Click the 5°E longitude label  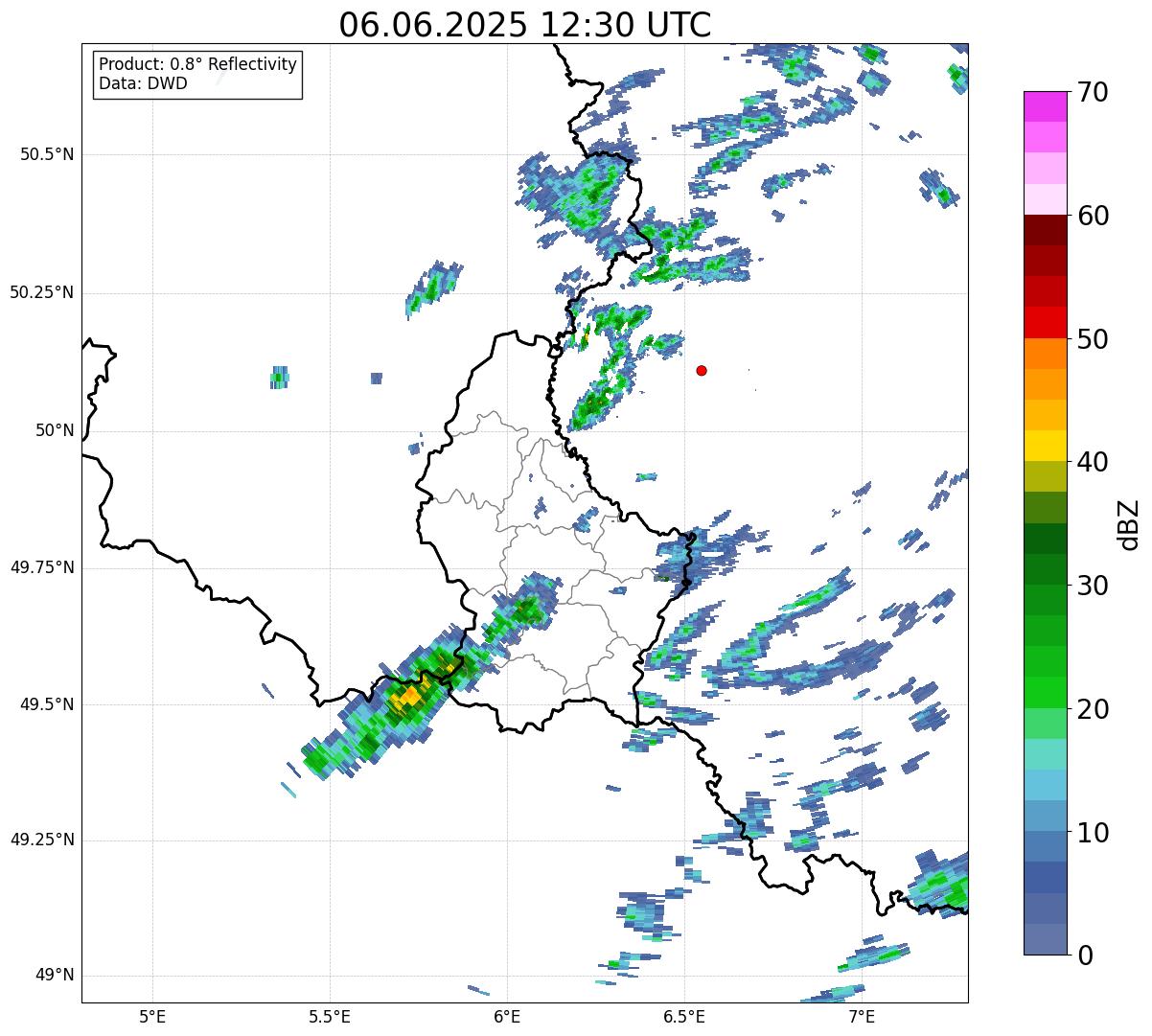[152, 1016]
